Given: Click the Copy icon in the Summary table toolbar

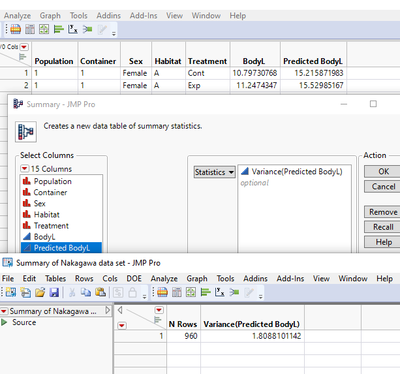Looking at the screenshot, I should click(86, 292).
